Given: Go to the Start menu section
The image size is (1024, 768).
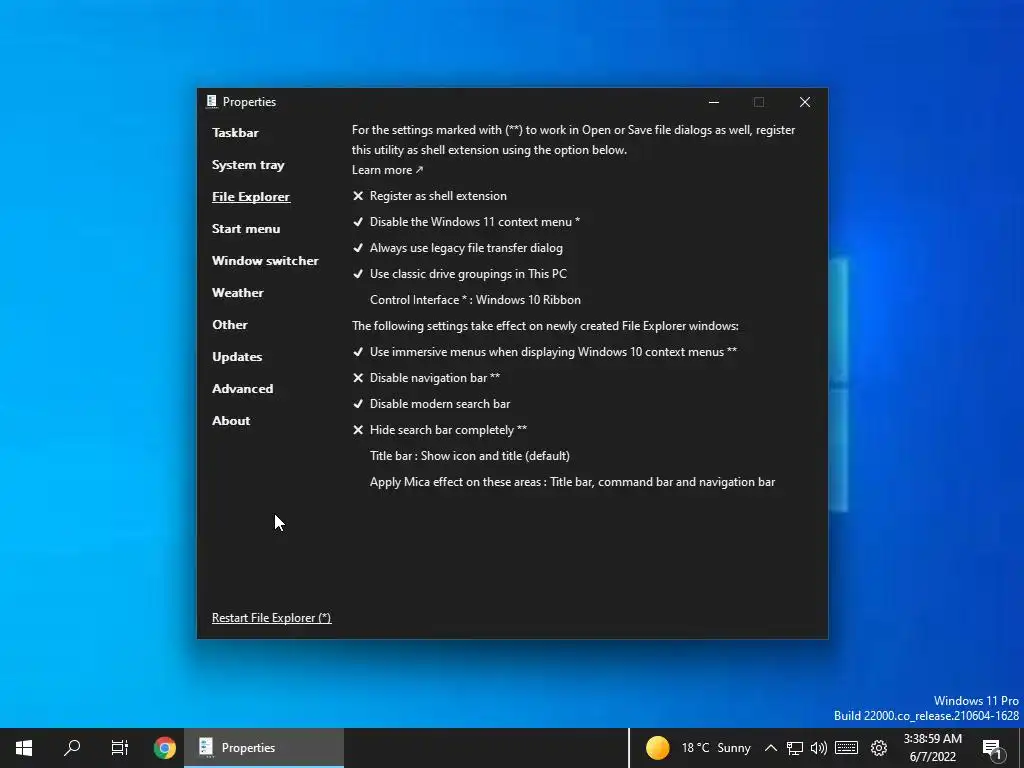Looking at the screenshot, I should click(x=246, y=229).
